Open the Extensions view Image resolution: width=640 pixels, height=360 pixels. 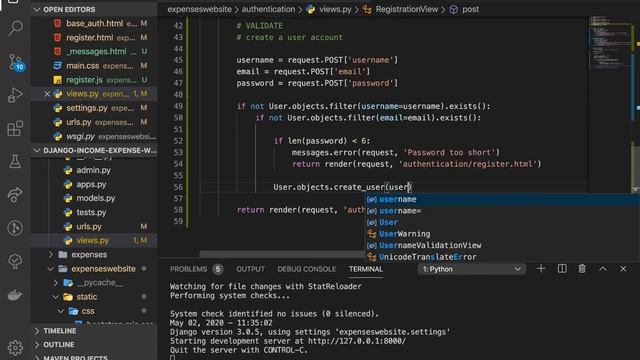click(15, 129)
